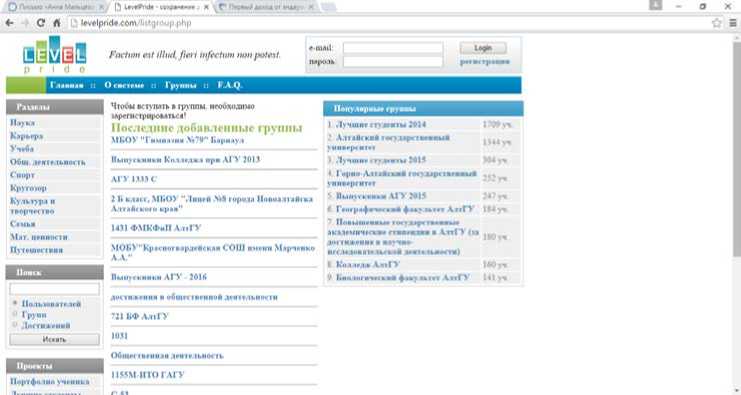Open Общественная деятельность group
The width and height of the screenshot is (741, 395).
tap(167, 355)
